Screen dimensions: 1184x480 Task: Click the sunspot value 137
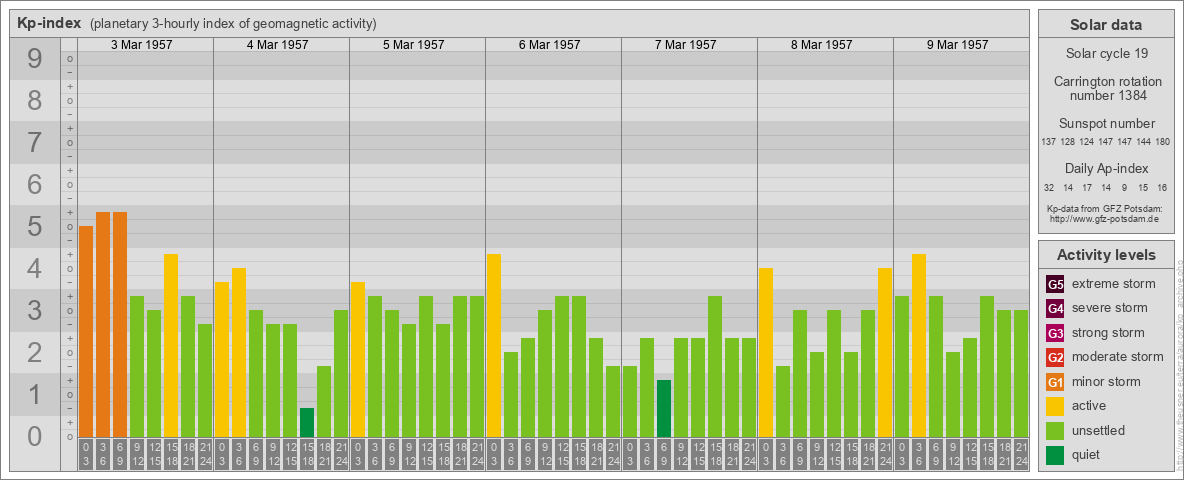[1048, 142]
